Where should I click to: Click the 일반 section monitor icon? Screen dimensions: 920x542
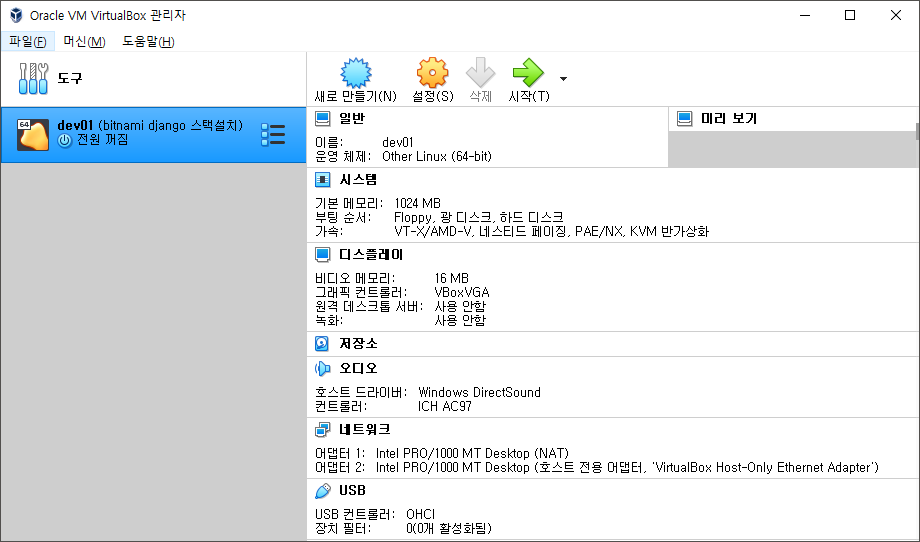pos(322,118)
